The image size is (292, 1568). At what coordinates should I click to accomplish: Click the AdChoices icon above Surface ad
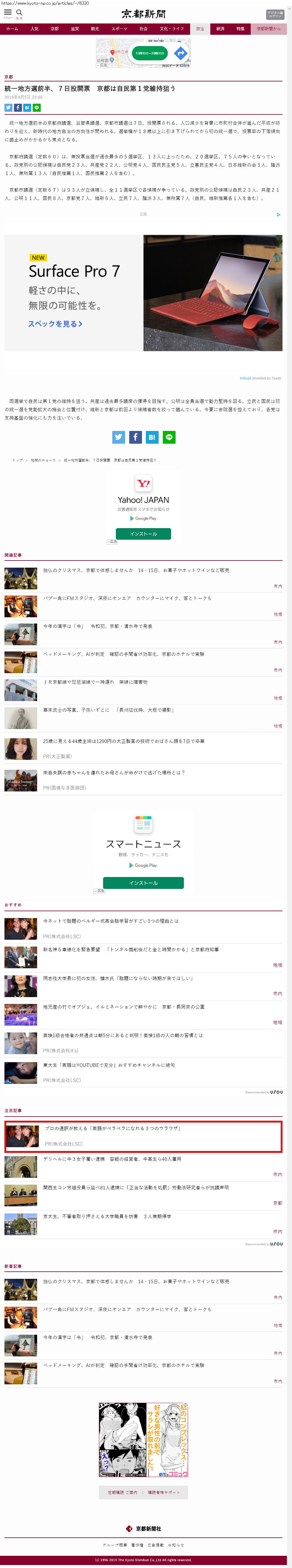pos(279,214)
